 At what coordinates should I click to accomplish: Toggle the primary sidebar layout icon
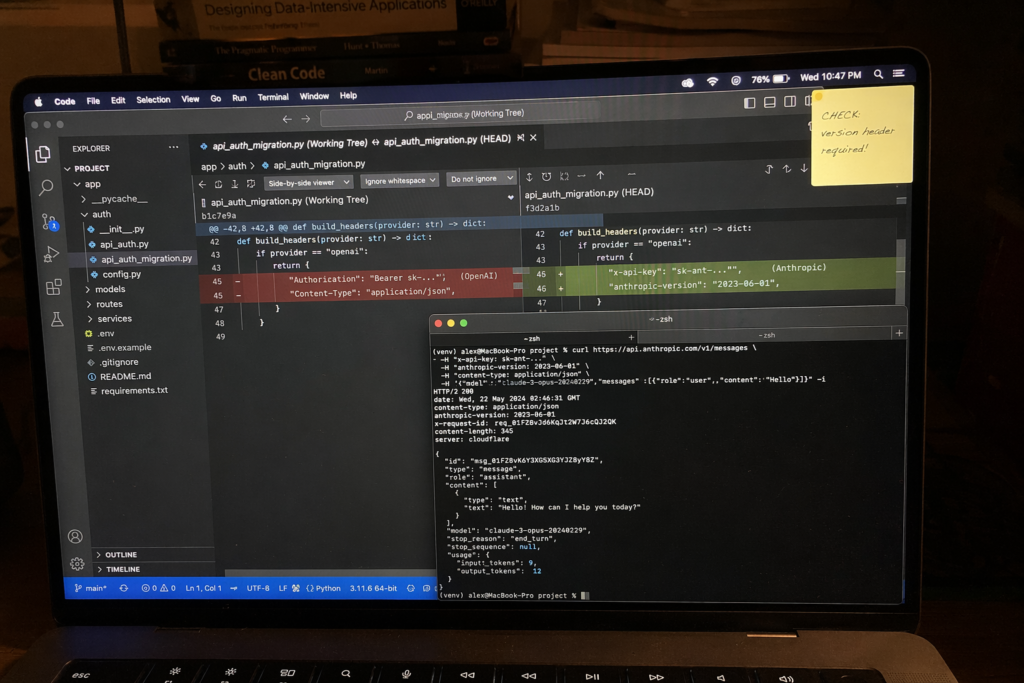[750, 103]
